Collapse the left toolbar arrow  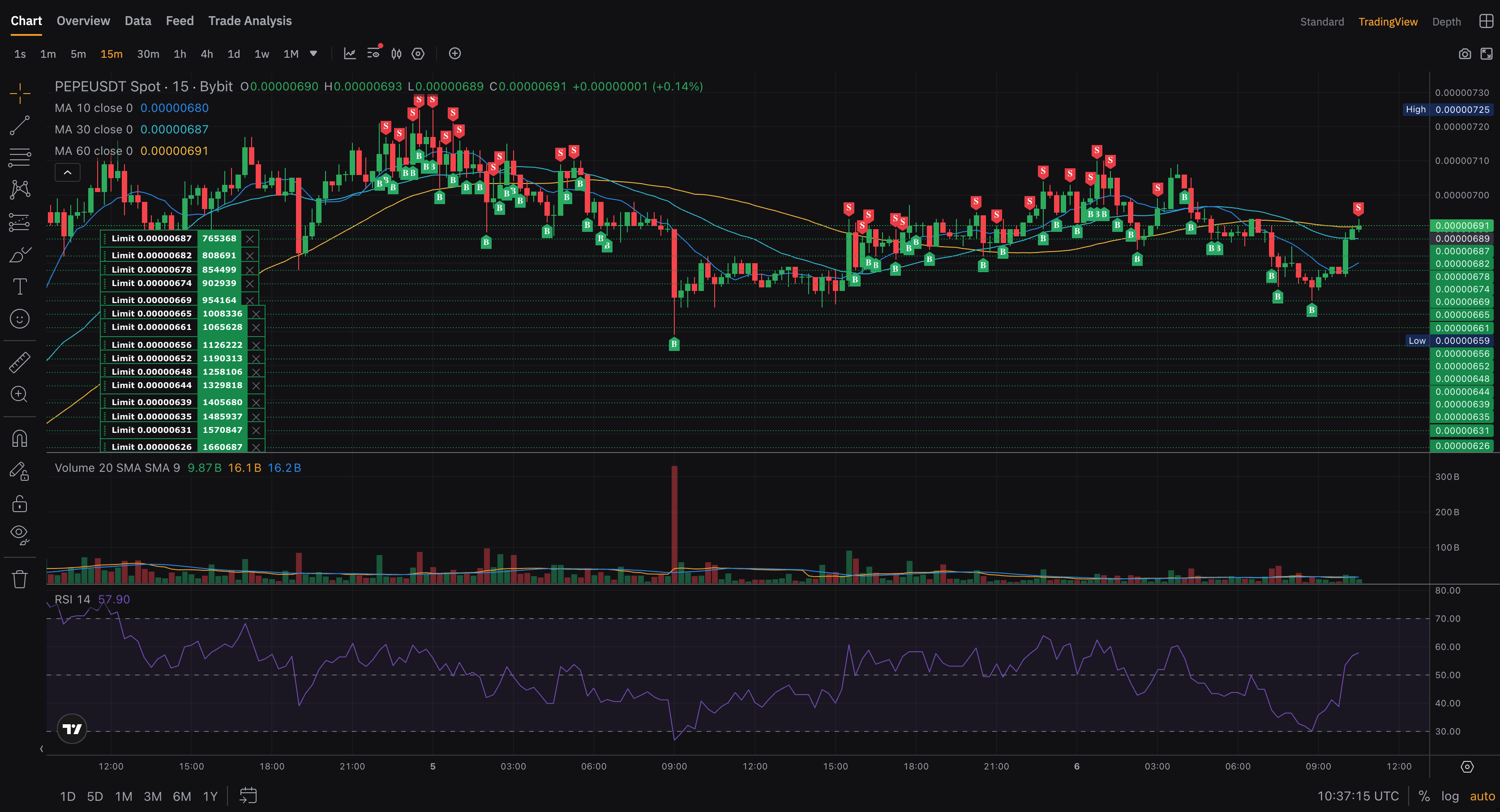(x=41, y=748)
